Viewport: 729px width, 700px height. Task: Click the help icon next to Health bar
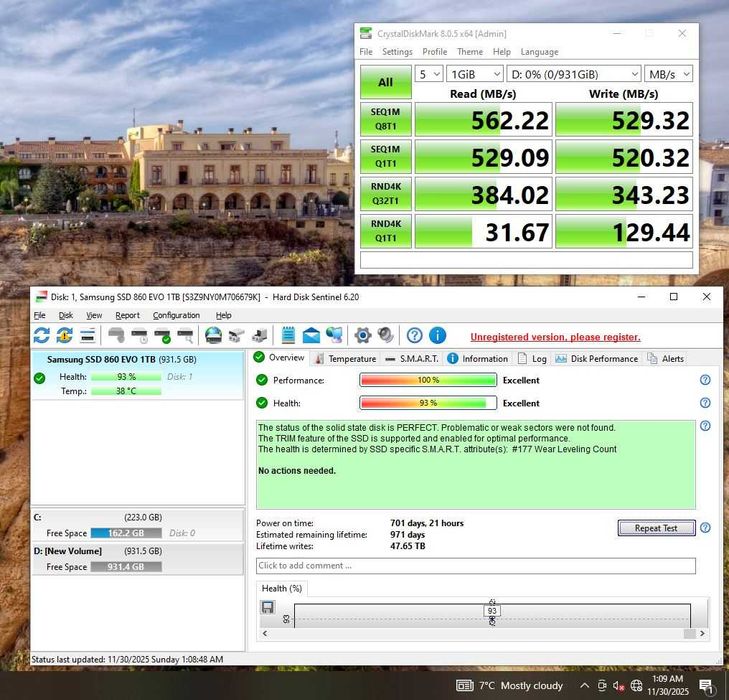pyautogui.click(x=705, y=403)
